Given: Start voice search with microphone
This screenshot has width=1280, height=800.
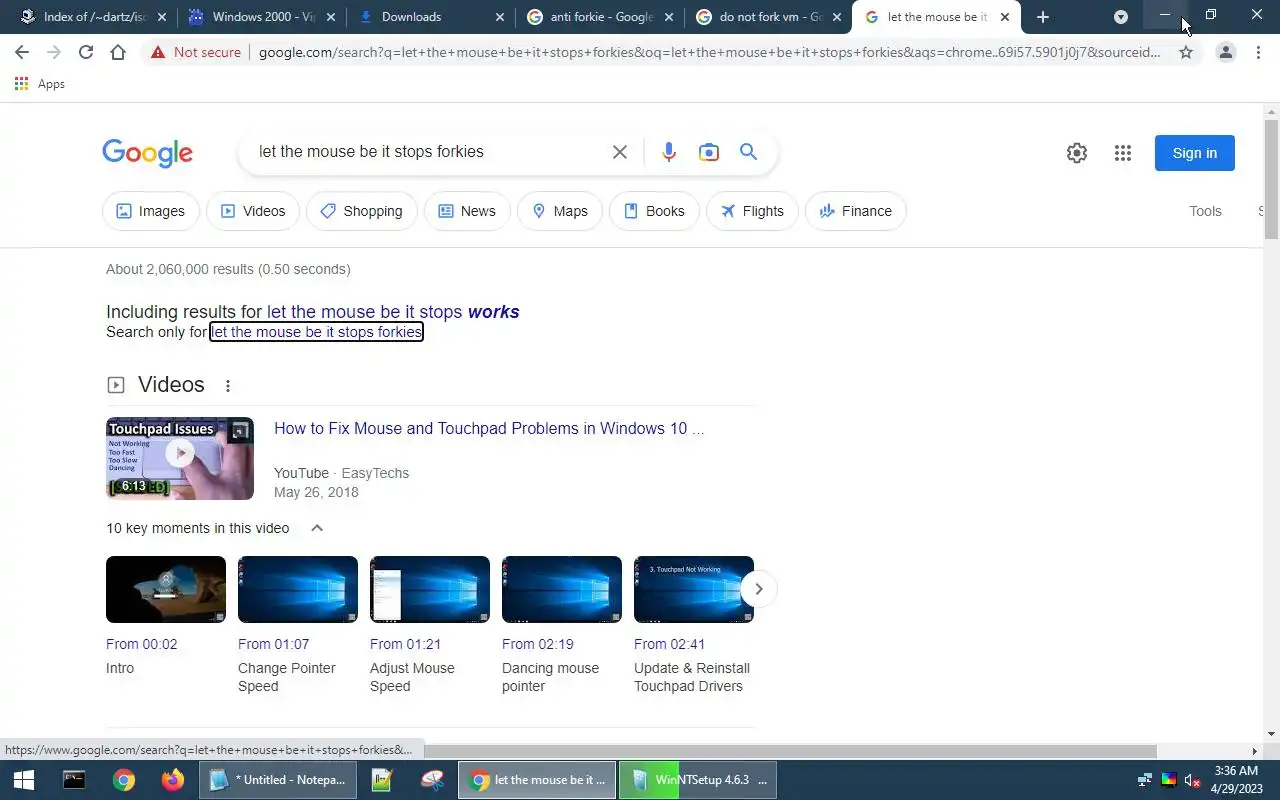Looking at the screenshot, I should (x=669, y=152).
